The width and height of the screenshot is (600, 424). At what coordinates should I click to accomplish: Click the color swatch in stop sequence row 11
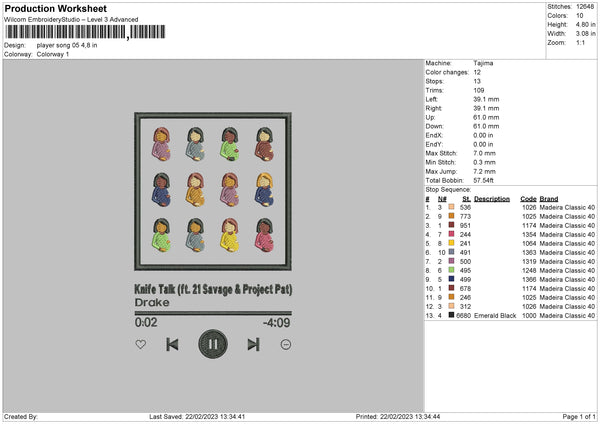pyautogui.click(x=452, y=297)
